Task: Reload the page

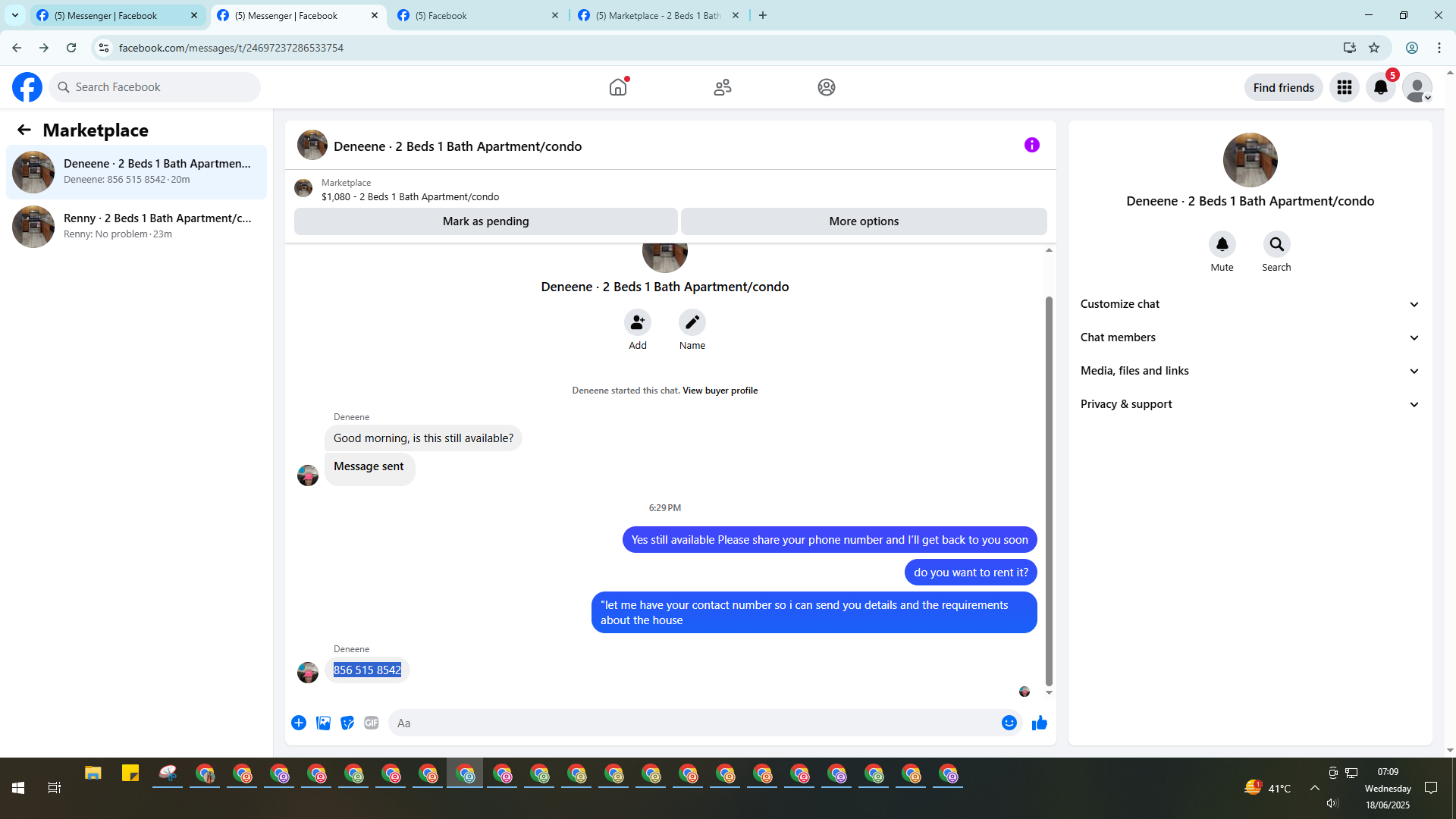Action: tap(71, 48)
